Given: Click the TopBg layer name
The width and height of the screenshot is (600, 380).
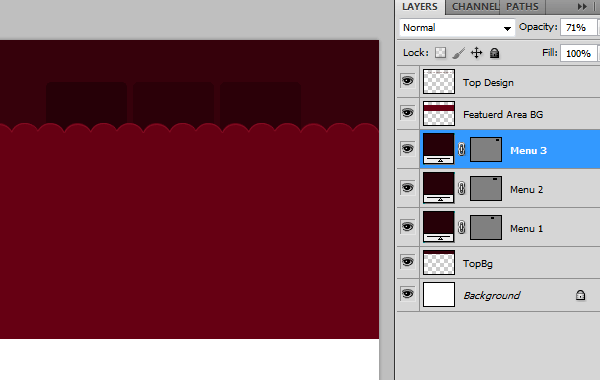Looking at the screenshot, I should click(x=478, y=264).
